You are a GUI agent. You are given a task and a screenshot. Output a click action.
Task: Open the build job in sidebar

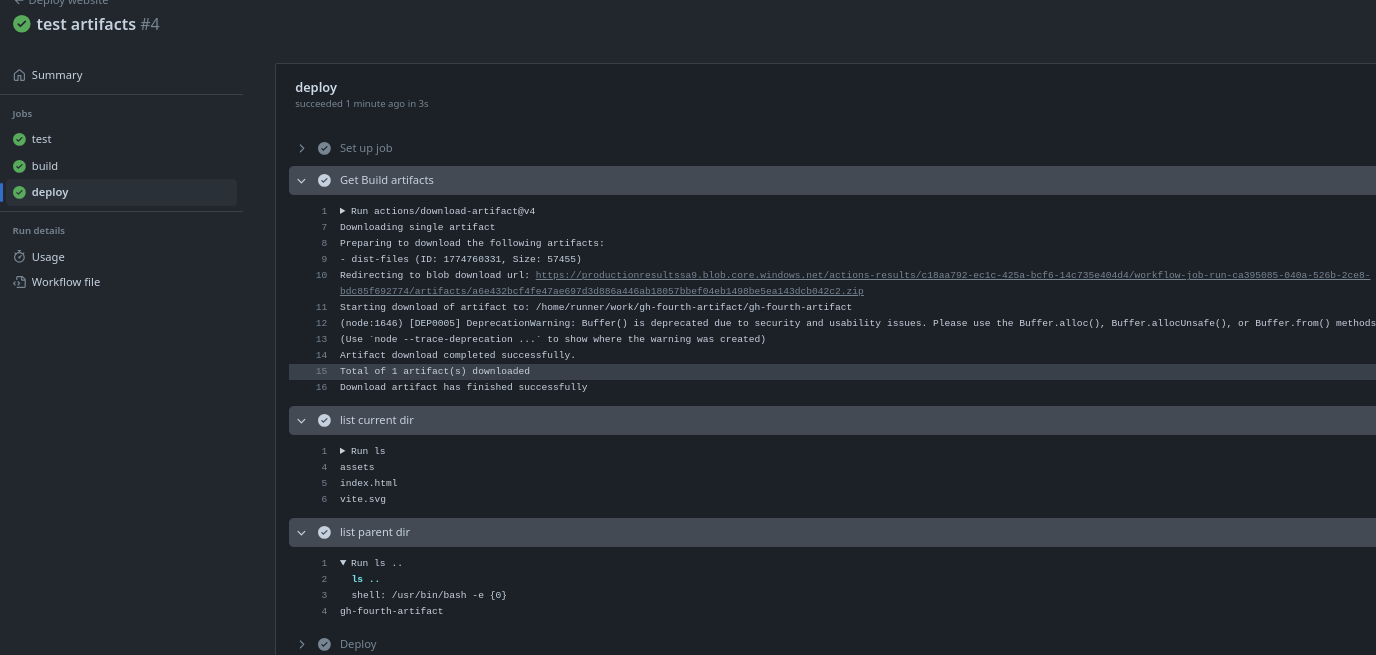click(45, 166)
